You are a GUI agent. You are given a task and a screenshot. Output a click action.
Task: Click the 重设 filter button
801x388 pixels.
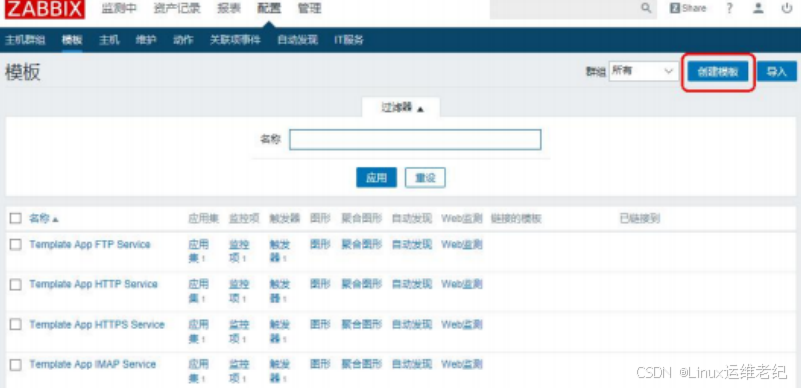[425, 178]
